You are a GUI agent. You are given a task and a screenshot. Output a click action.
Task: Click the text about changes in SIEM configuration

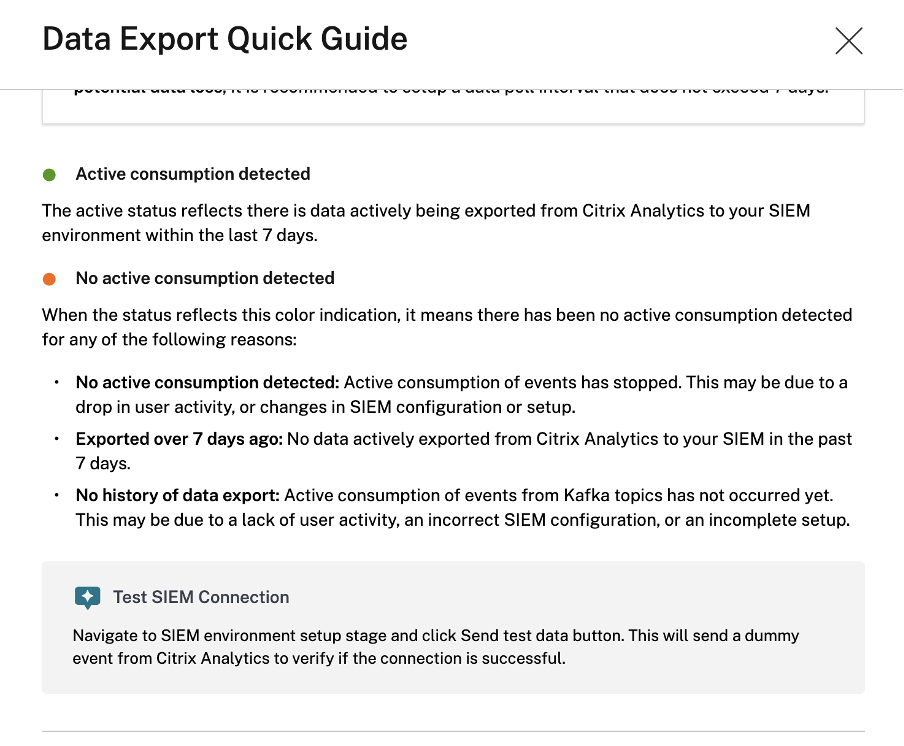459,407
